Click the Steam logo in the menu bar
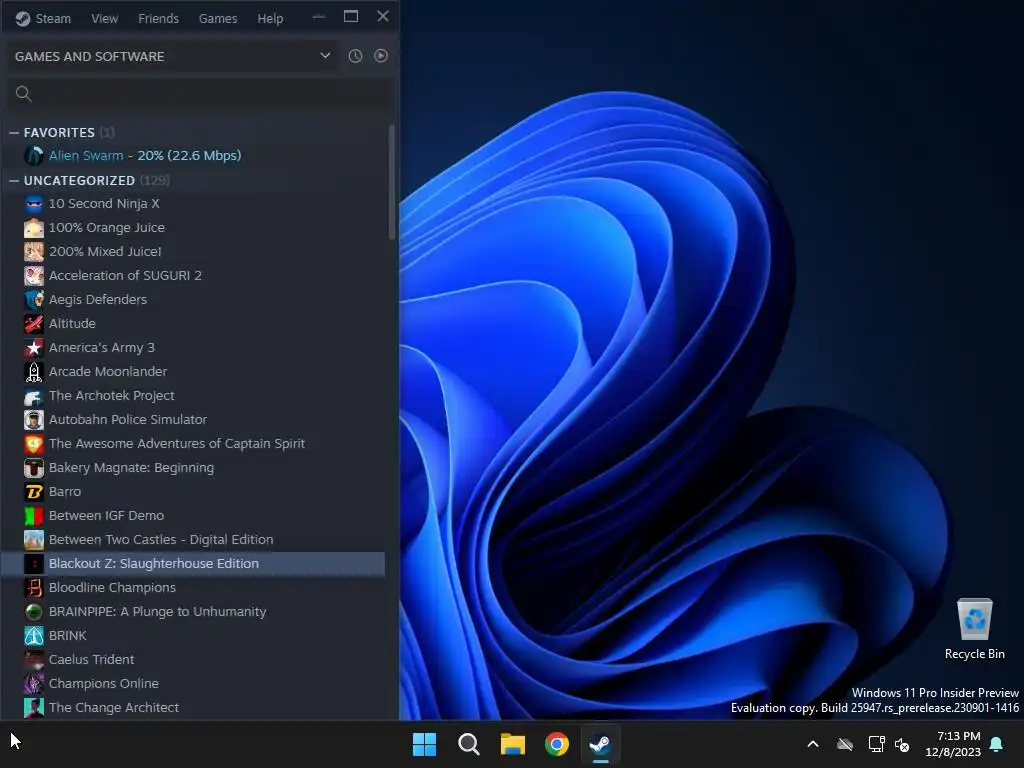The image size is (1024, 768). (23, 18)
